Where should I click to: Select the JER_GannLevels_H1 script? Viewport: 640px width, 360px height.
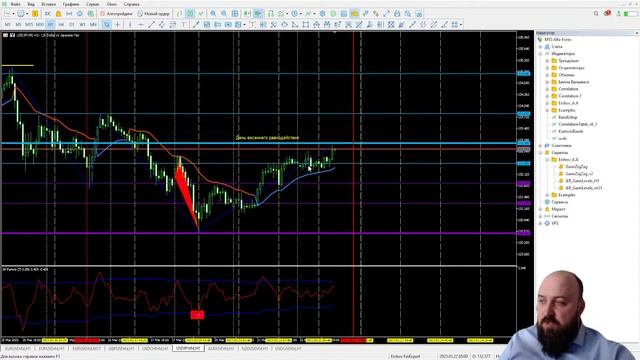(x=582, y=180)
